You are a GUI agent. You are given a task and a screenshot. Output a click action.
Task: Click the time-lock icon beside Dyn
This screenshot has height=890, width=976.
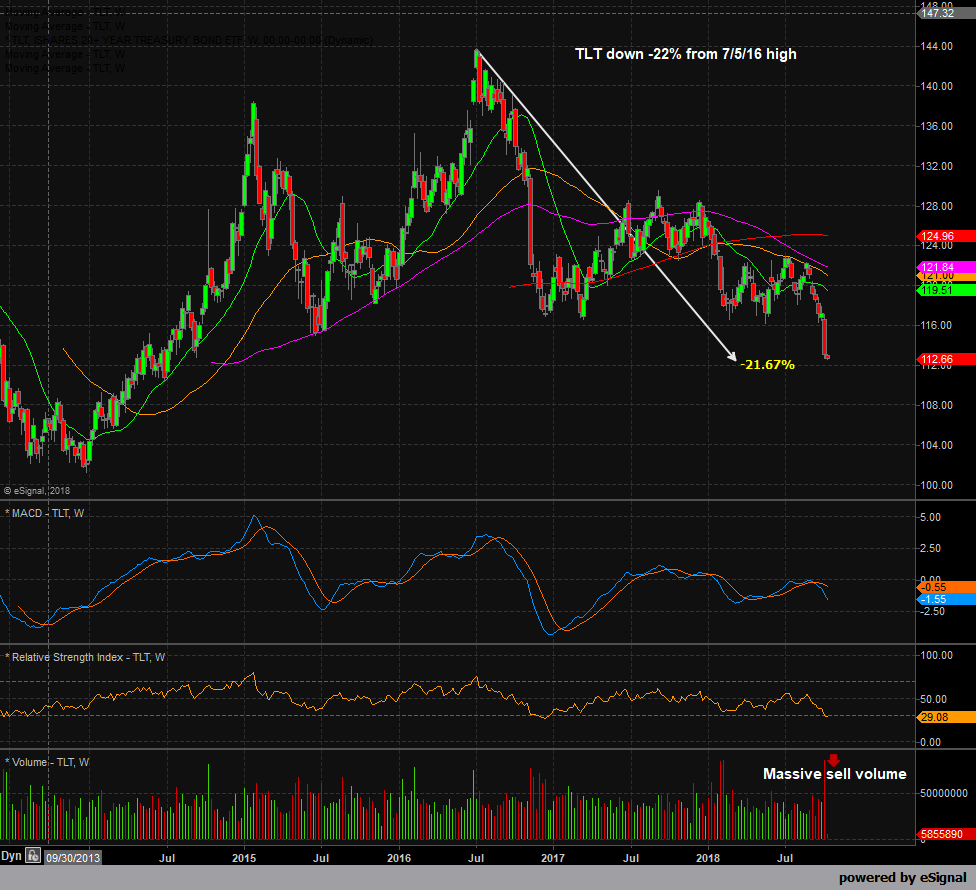[x=33, y=856]
